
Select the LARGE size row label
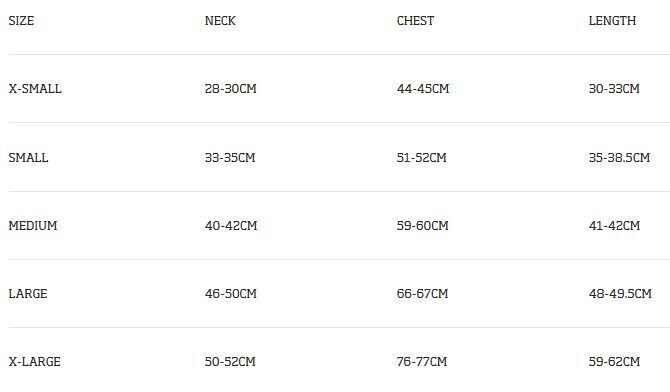[28, 294]
